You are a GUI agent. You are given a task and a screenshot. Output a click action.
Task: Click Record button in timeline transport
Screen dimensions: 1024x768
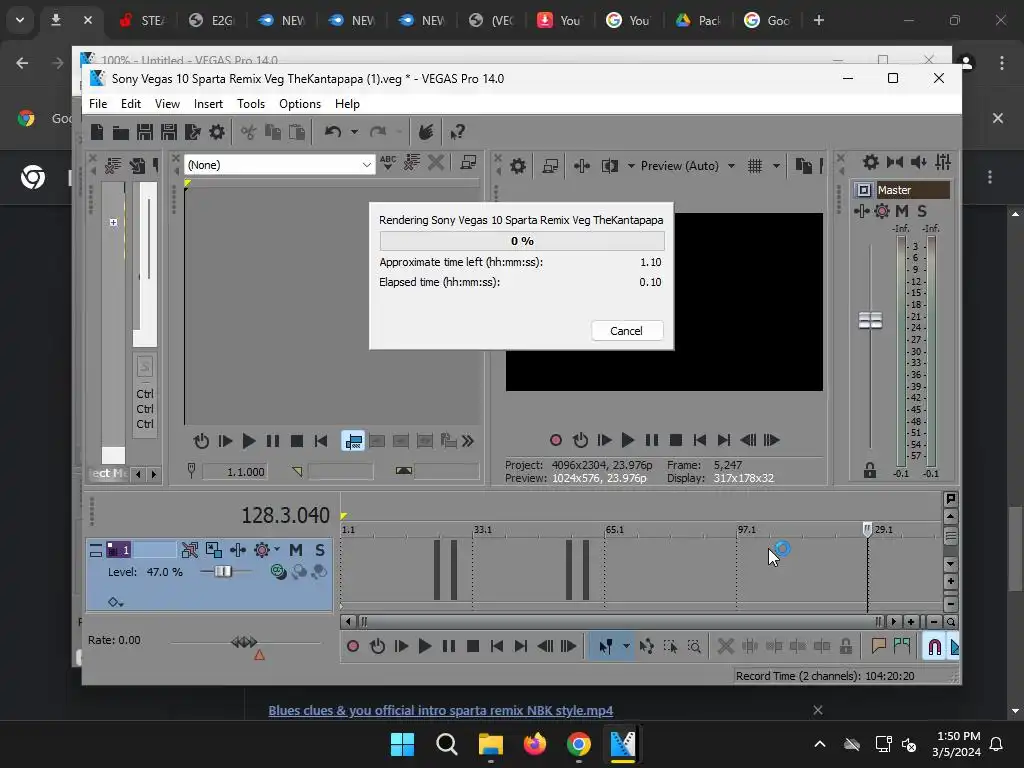tap(353, 647)
